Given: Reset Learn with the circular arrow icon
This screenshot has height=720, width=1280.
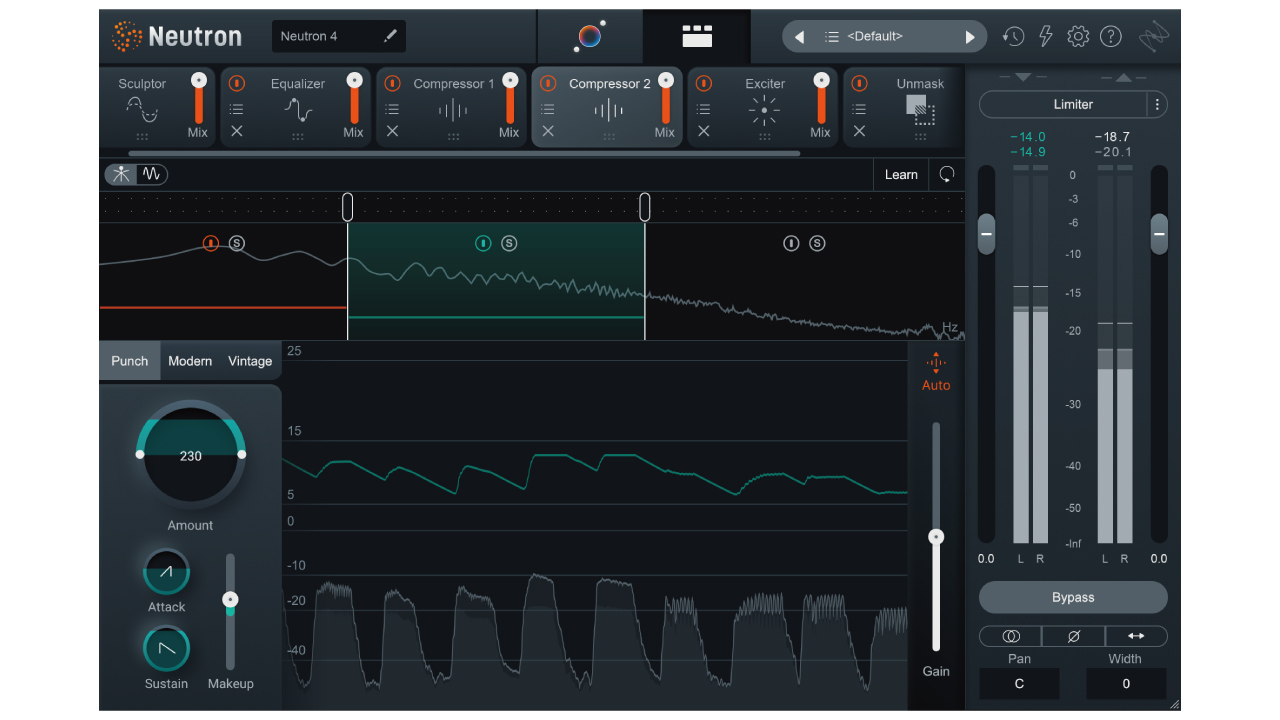Looking at the screenshot, I should pyautogui.click(x=947, y=174).
